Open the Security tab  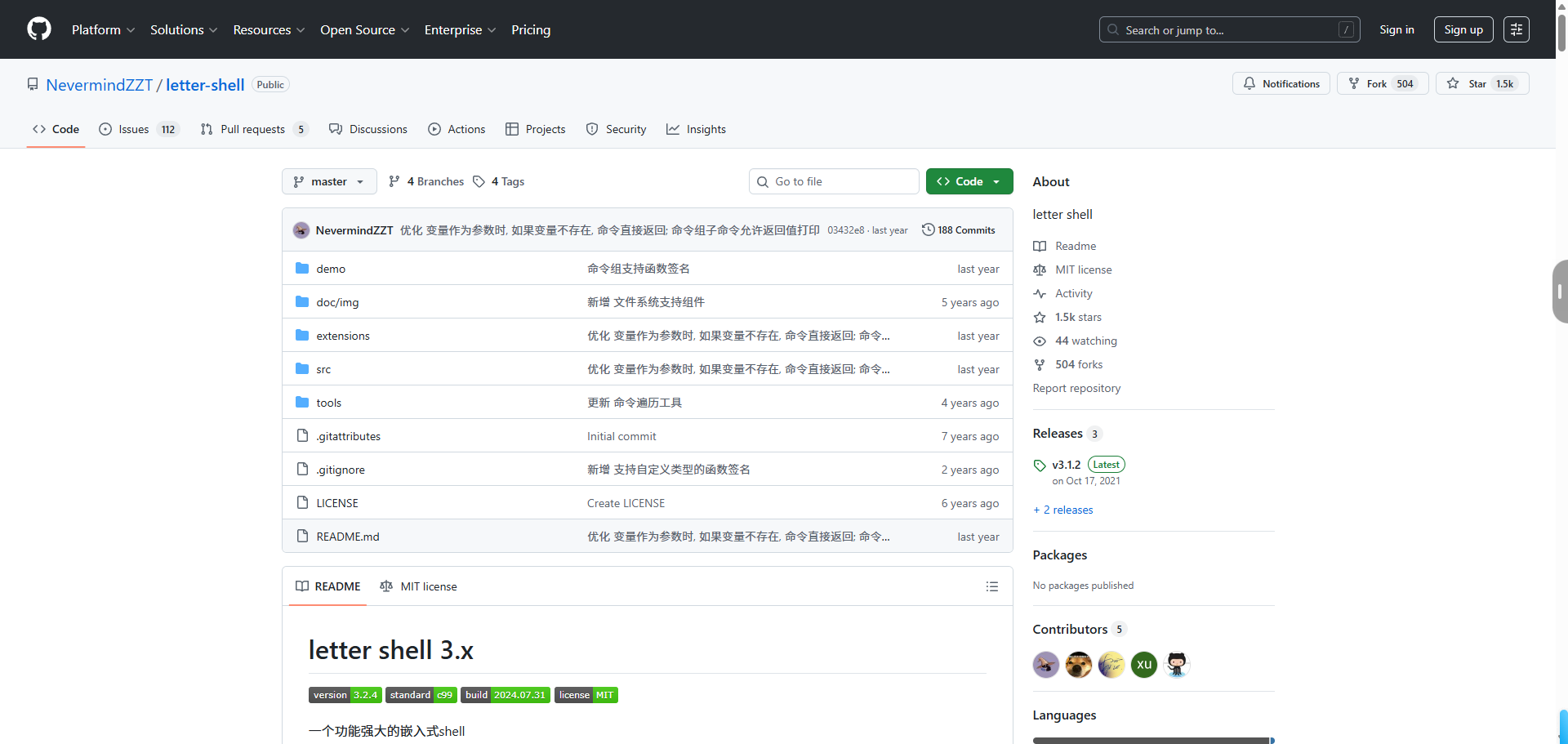click(616, 129)
